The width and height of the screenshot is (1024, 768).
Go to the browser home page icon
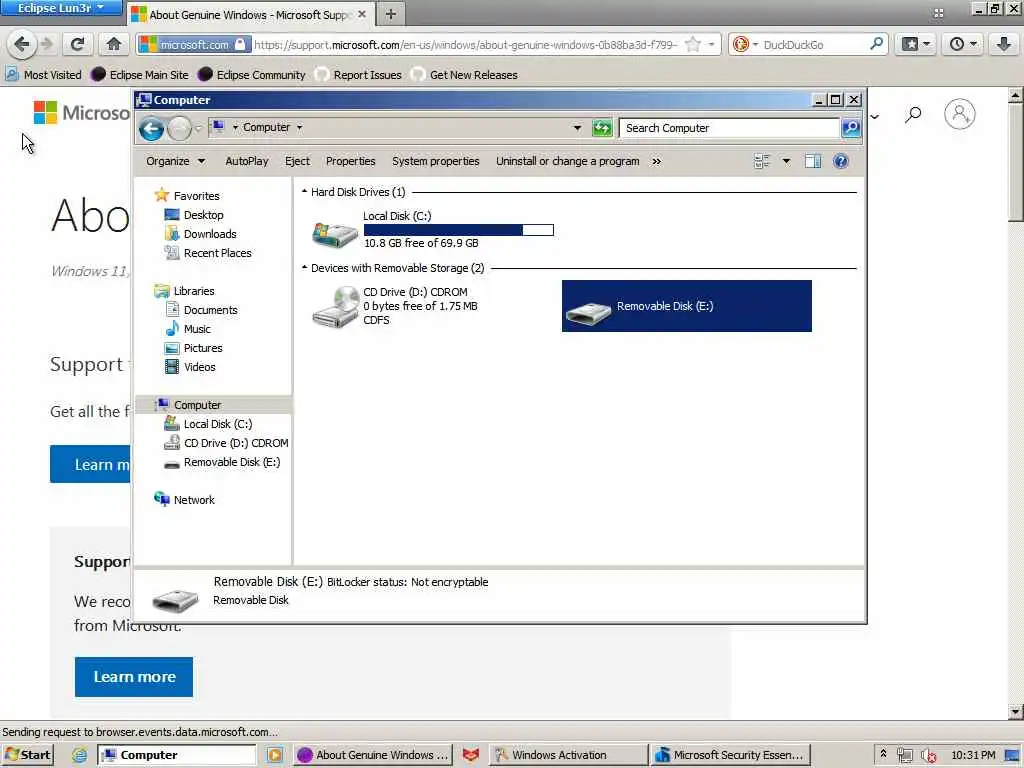(x=114, y=44)
